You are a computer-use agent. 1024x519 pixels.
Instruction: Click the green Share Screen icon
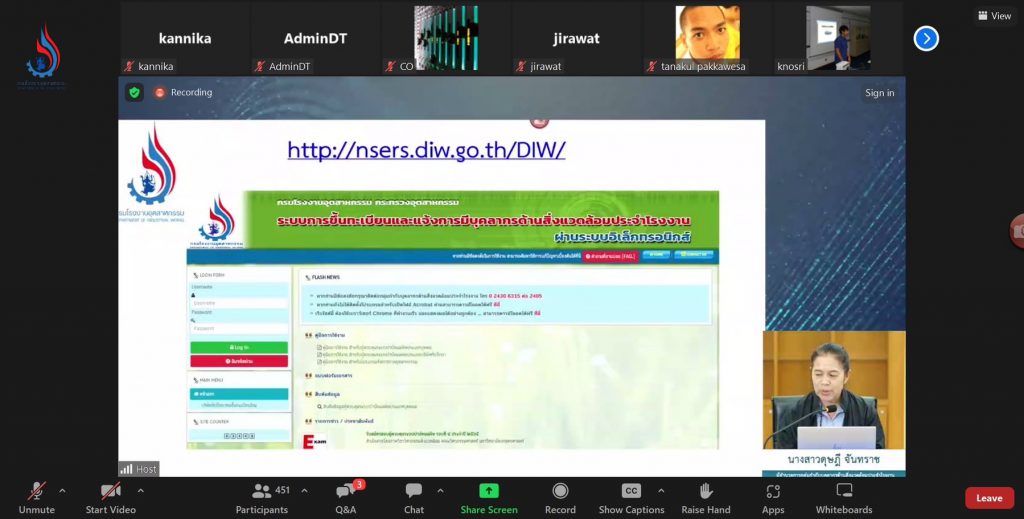(489, 491)
